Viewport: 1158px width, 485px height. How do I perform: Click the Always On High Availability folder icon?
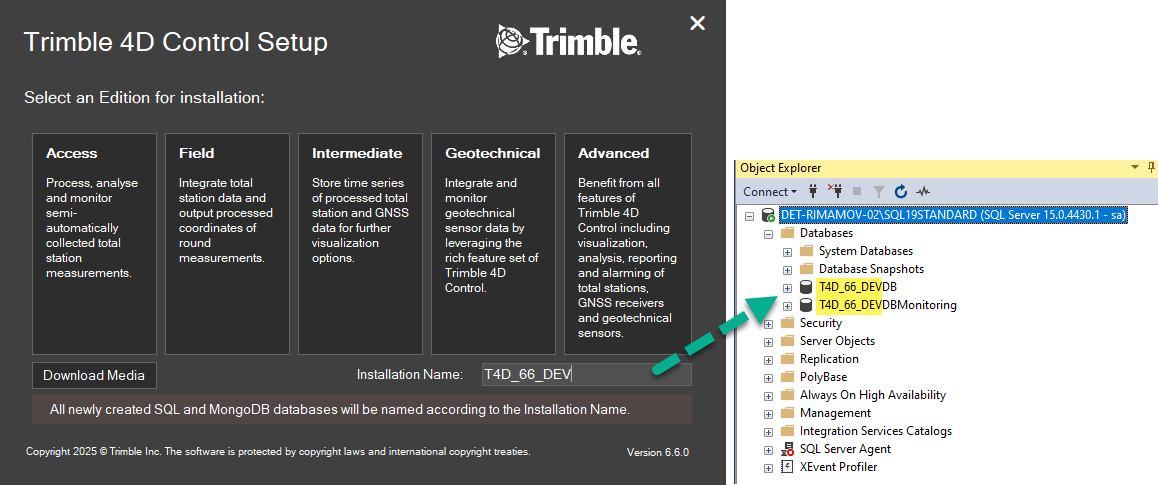pyautogui.click(x=787, y=396)
